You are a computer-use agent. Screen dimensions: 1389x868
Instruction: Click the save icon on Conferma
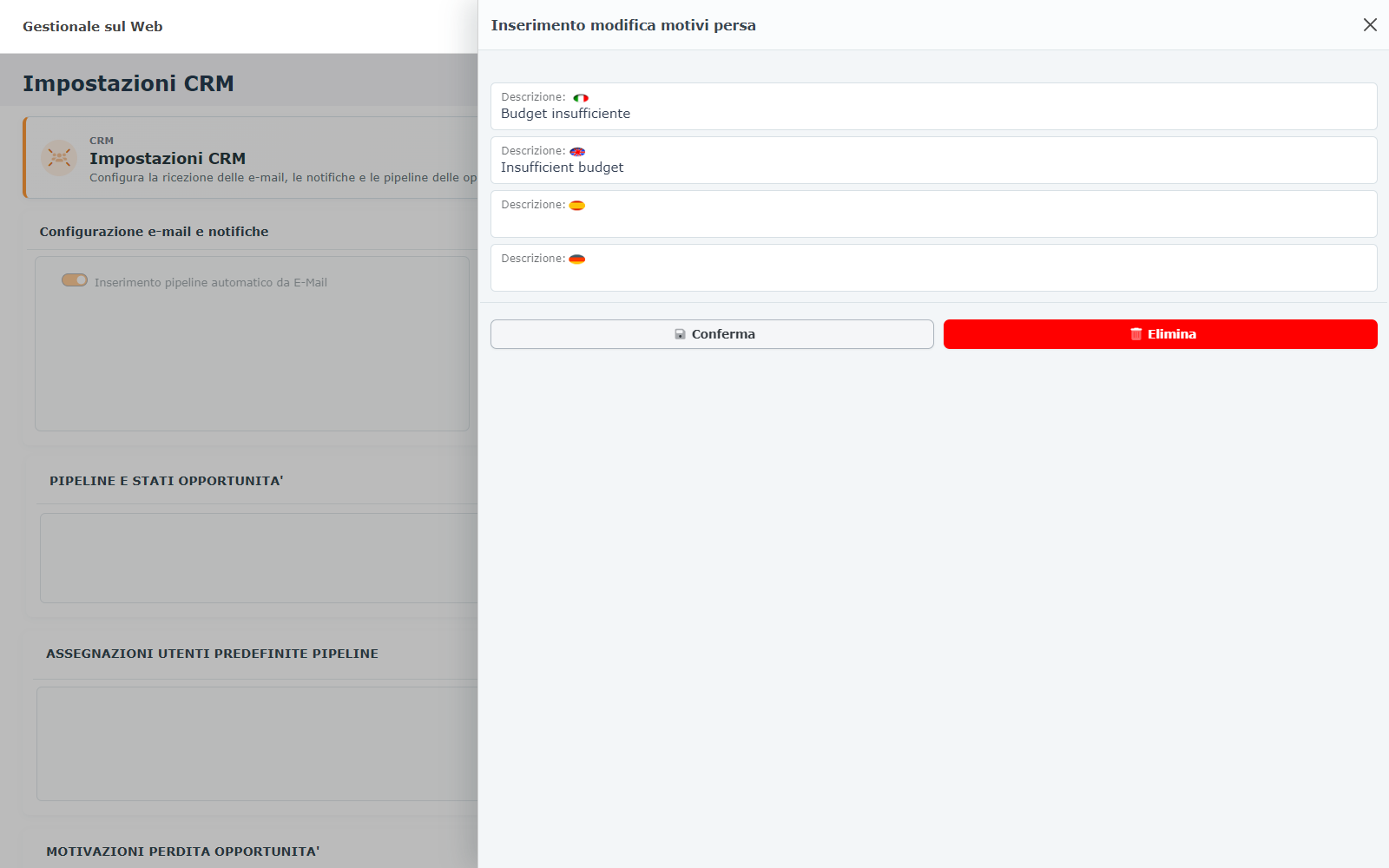pyautogui.click(x=680, y=334)
